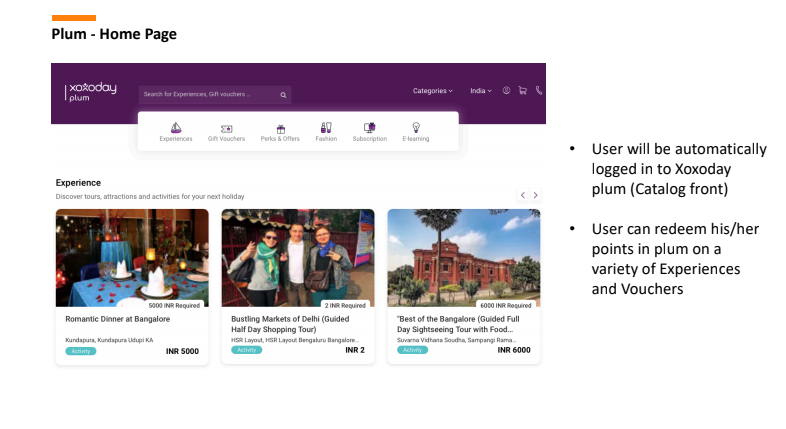Click Activity tag on Best of Bangalore card
This screenshot has height=429, width=786.
tap(413, 350)
